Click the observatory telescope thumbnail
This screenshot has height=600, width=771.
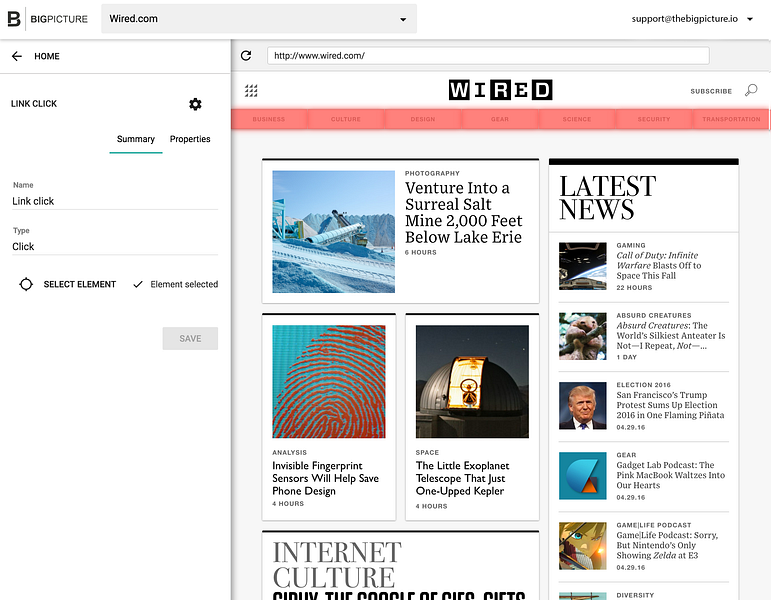click(472, 382)
